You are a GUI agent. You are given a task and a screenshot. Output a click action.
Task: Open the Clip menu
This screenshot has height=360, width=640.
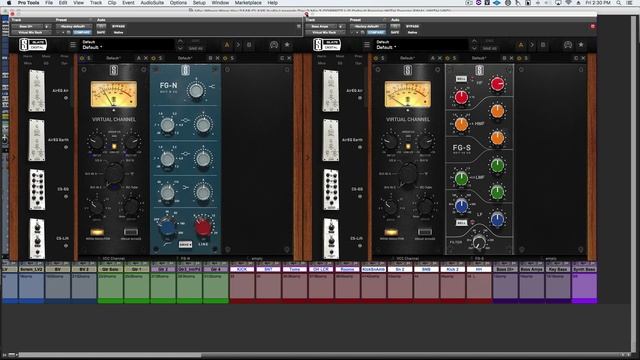(112, 3)
